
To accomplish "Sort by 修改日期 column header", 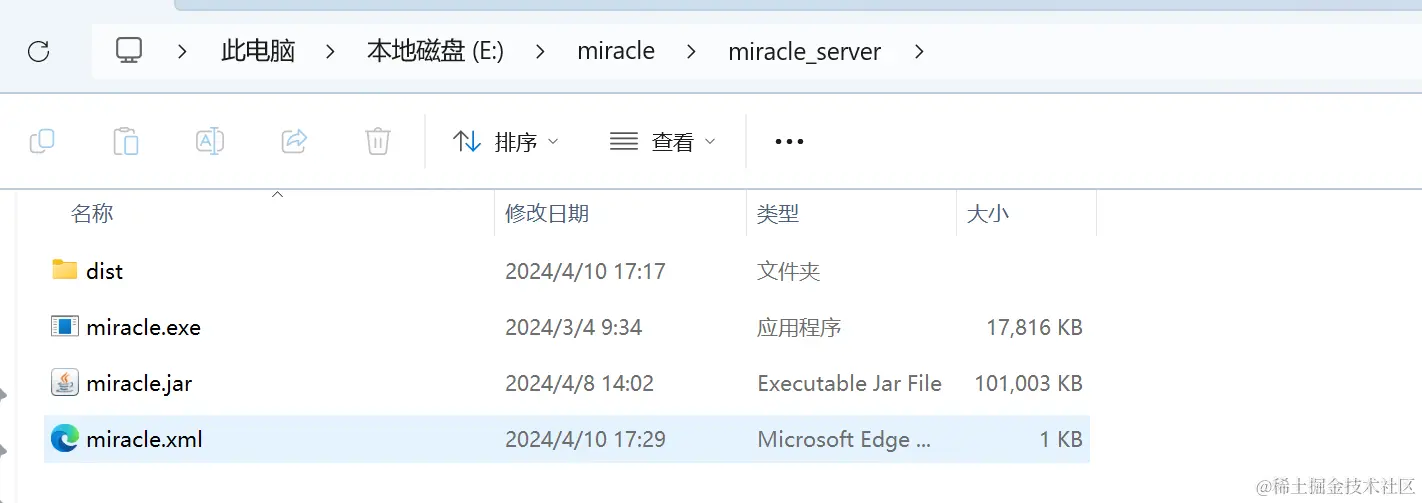I will [x=547, y=213].
